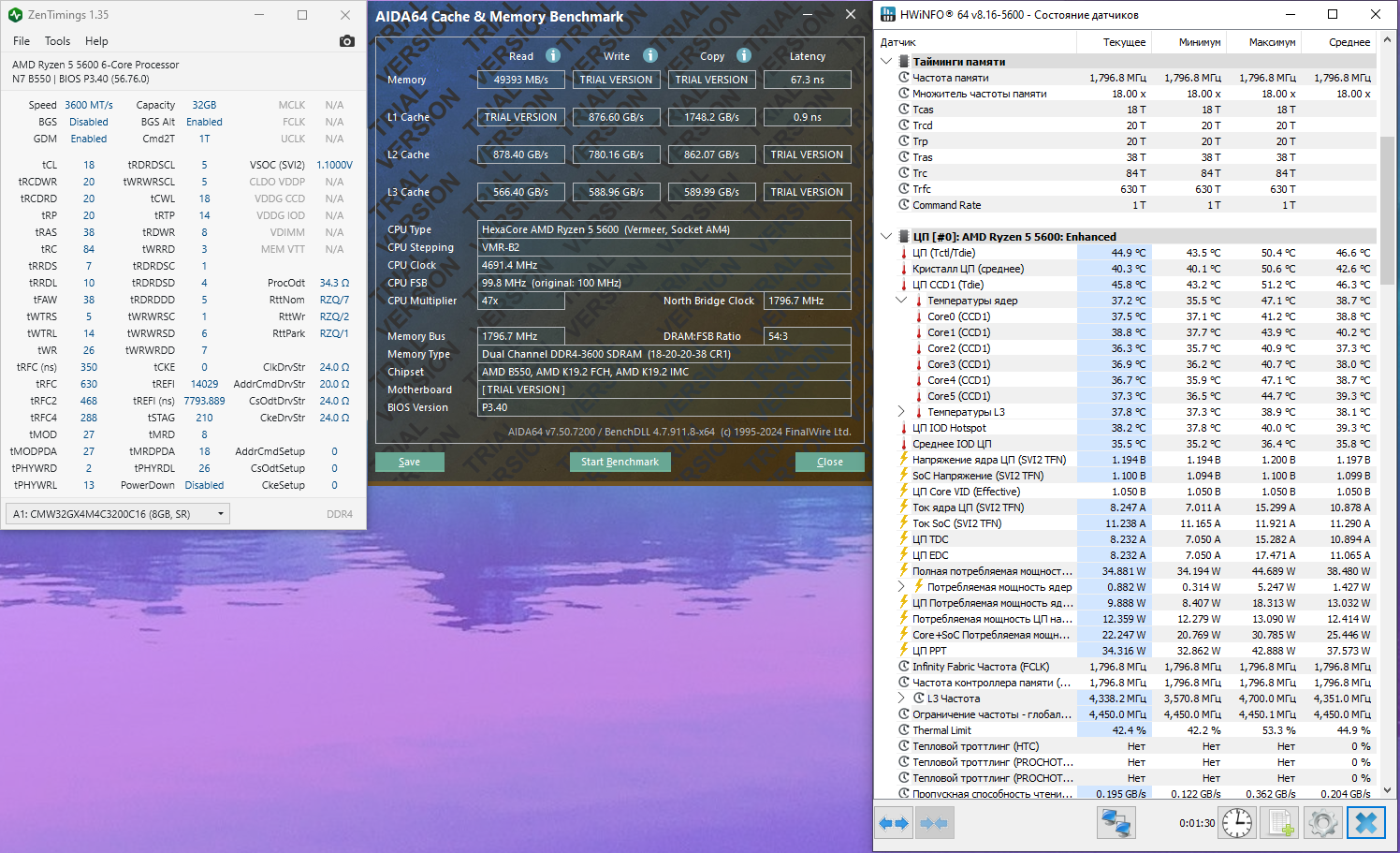Screen dimensions: 1400x853
Task: Click the BGS Alt value Enabled
Action: [x=204, y=122]
